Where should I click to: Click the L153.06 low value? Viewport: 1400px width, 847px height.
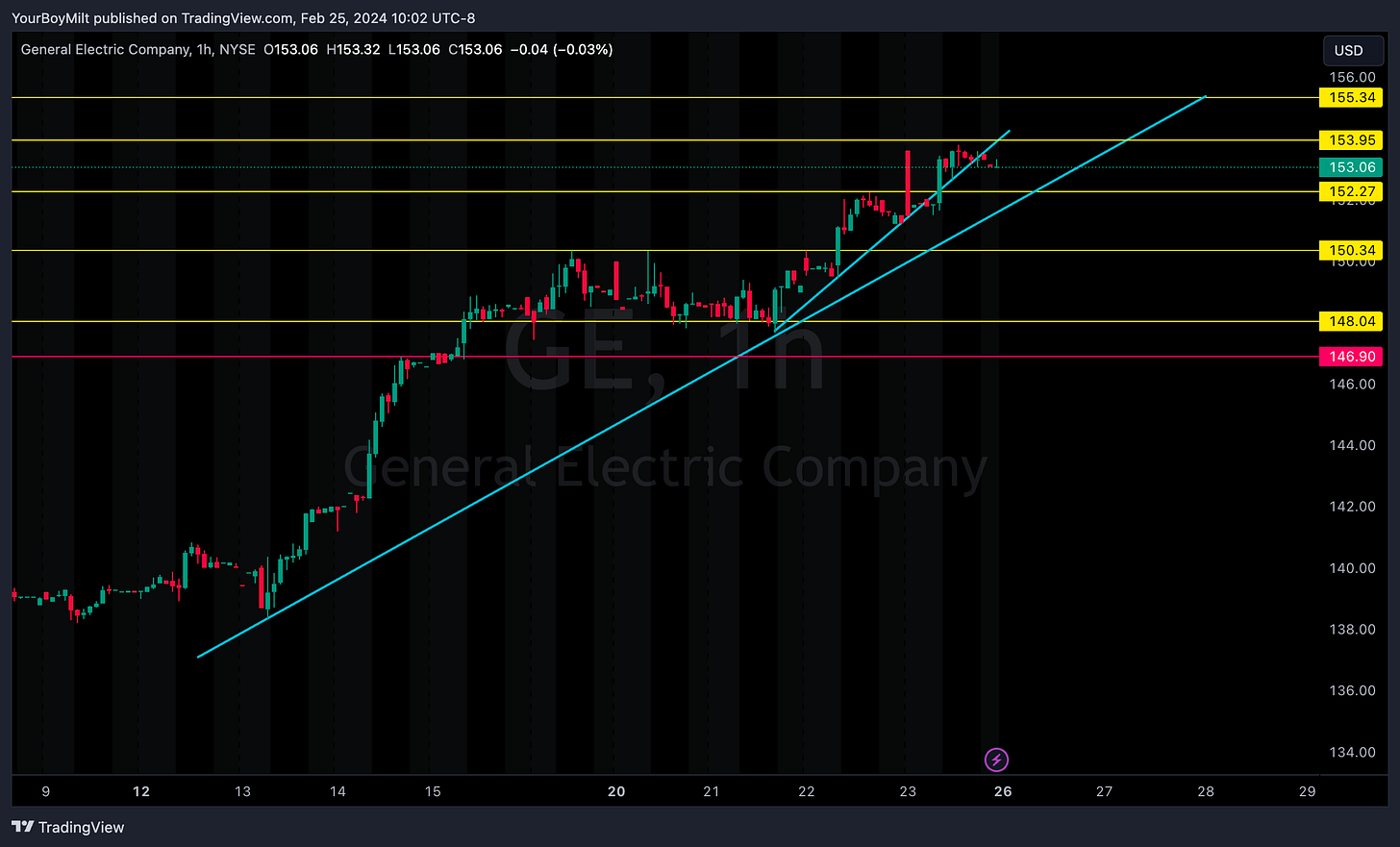click(413, 49)
